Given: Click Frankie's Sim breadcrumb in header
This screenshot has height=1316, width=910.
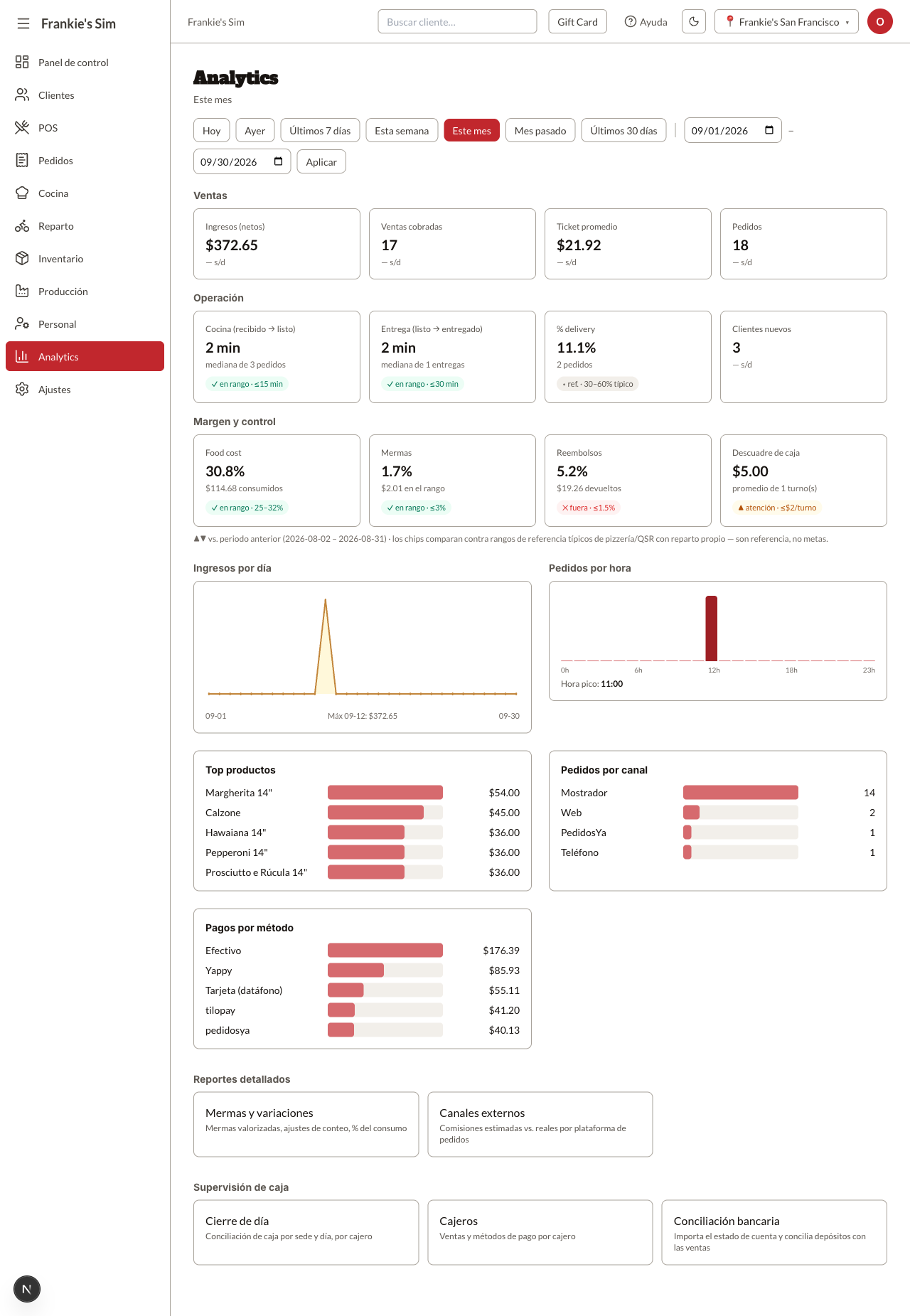Looking at the screenshot, I should click(x=216, y=21).
